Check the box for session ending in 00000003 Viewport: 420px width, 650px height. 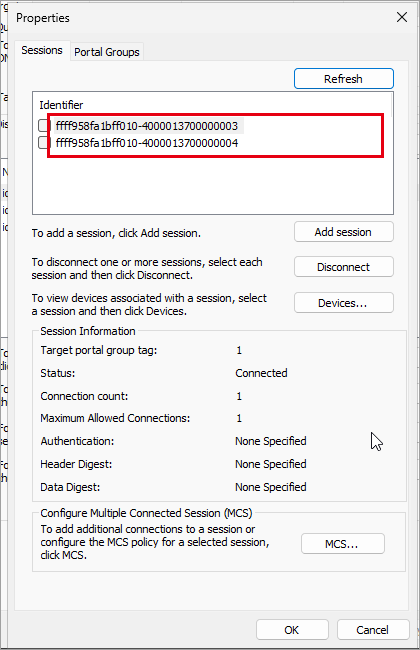44,125
